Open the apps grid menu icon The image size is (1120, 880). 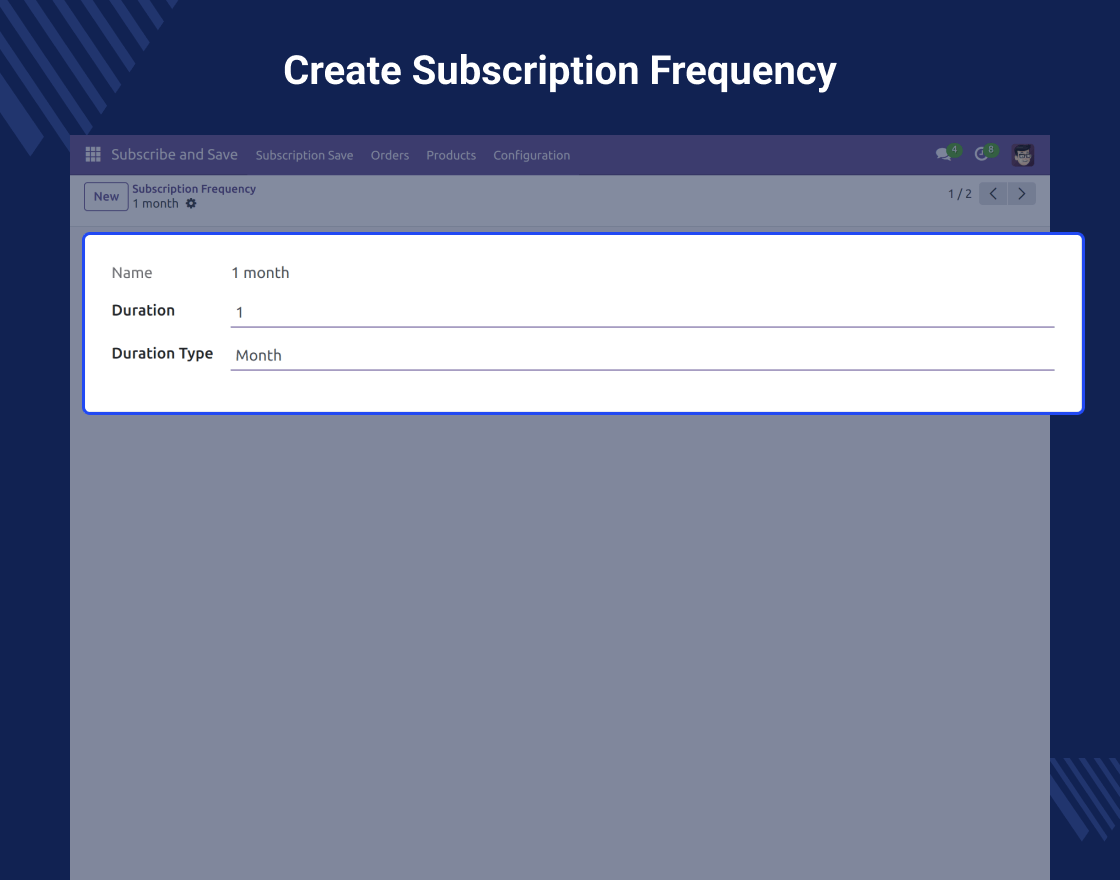click(x=93, y=154)
